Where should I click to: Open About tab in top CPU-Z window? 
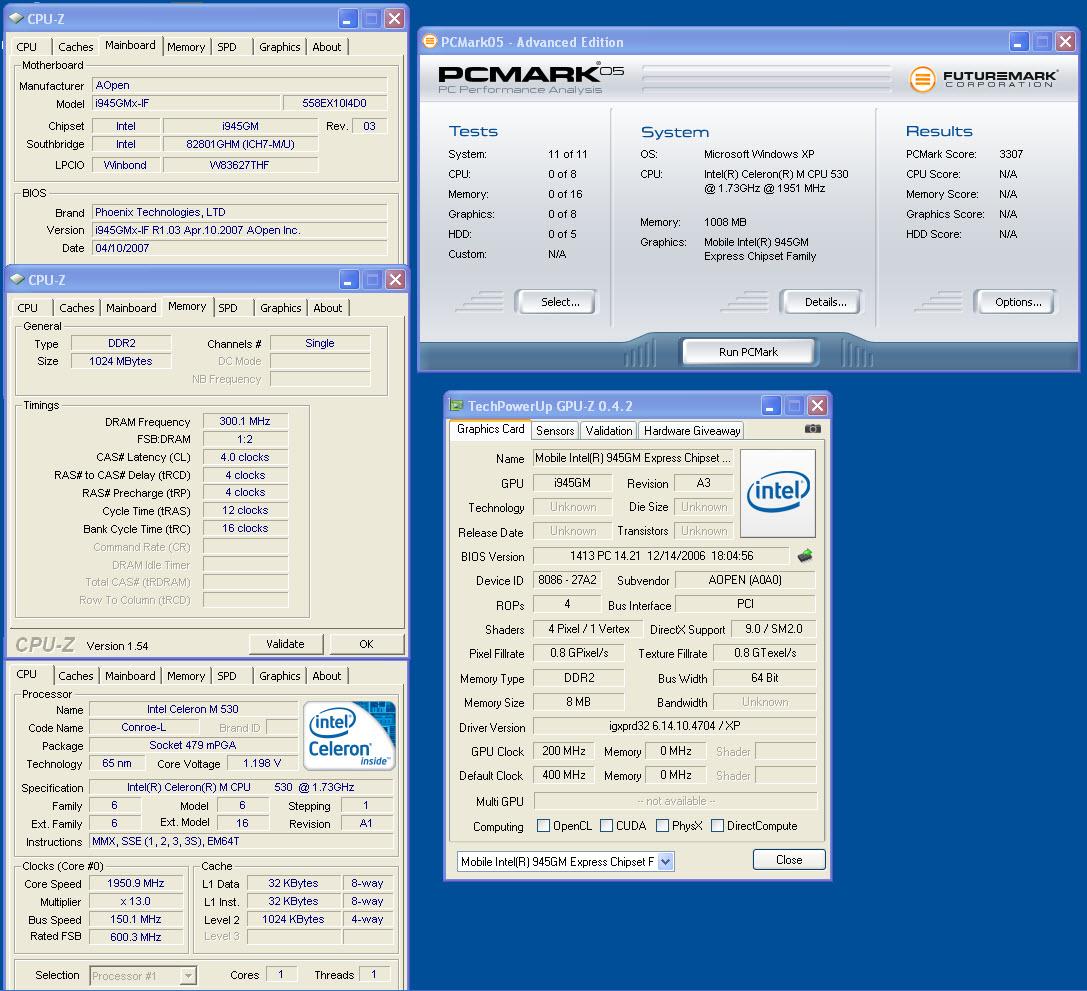click(327, 46)
